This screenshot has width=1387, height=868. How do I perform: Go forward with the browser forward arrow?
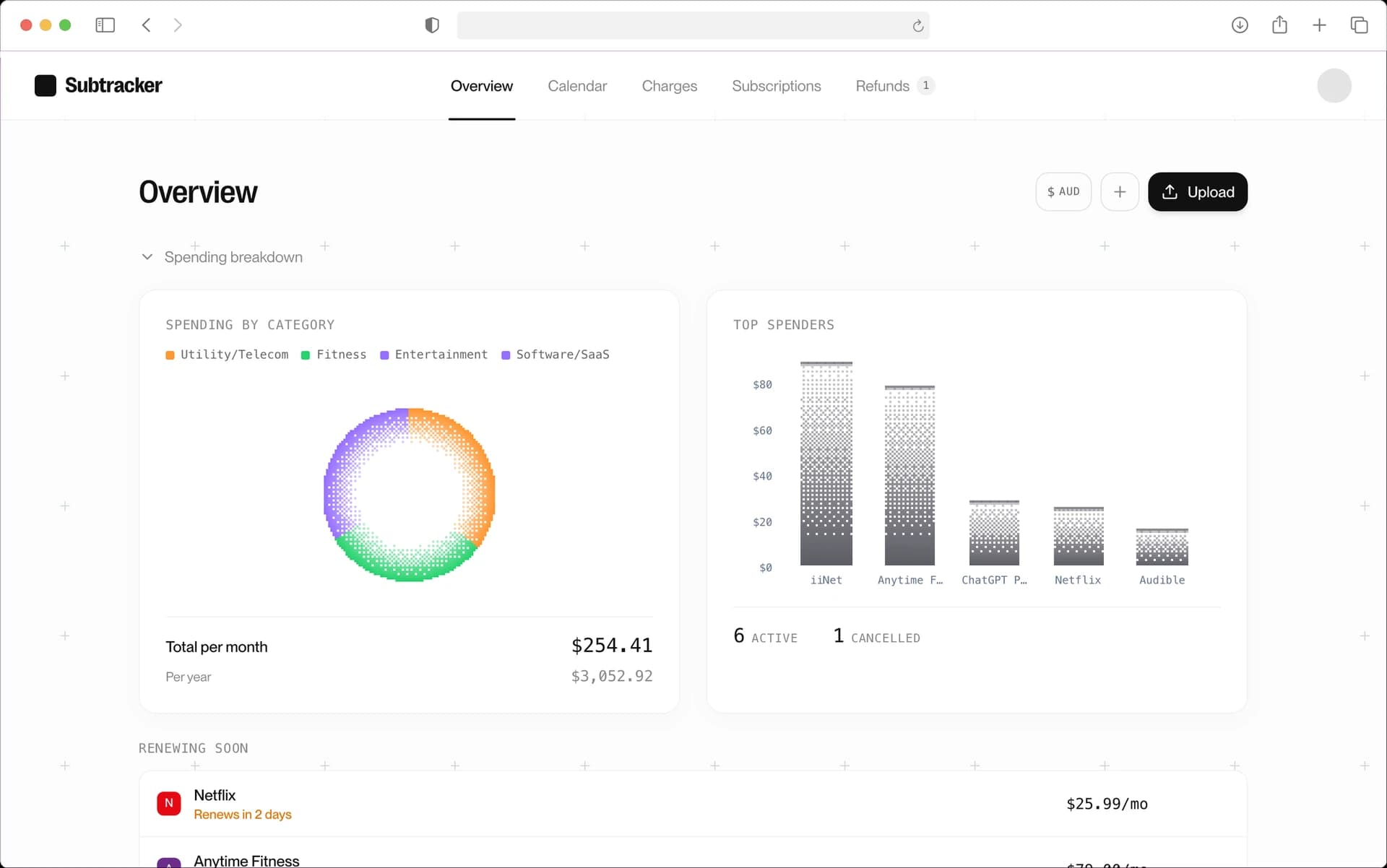(178, 25)
